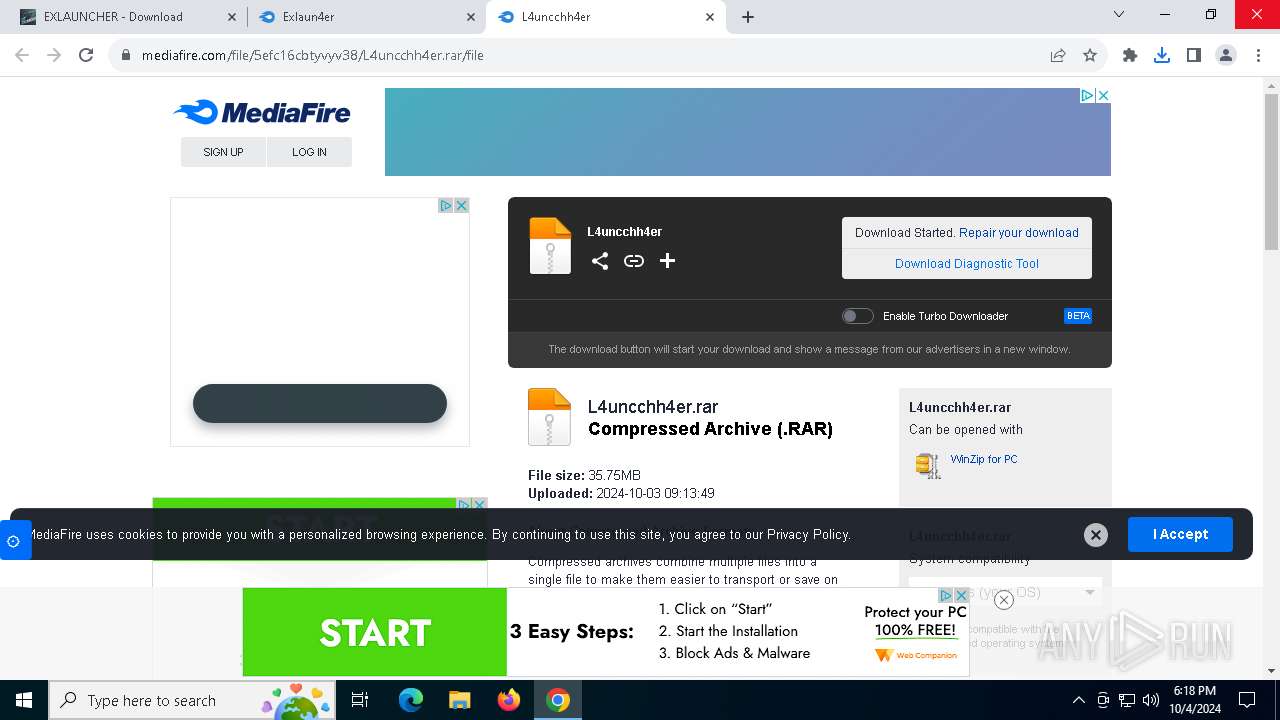This screenshot has height=720, width=1280.
Task: Open the Chrome three-dot menu
Action: [x=1257, y=56]
